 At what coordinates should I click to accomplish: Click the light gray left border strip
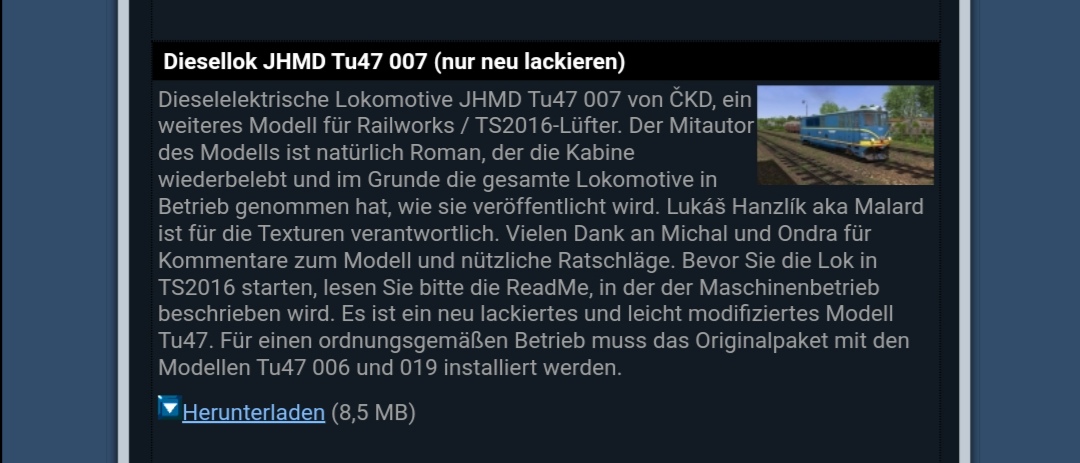coord(123,232)
